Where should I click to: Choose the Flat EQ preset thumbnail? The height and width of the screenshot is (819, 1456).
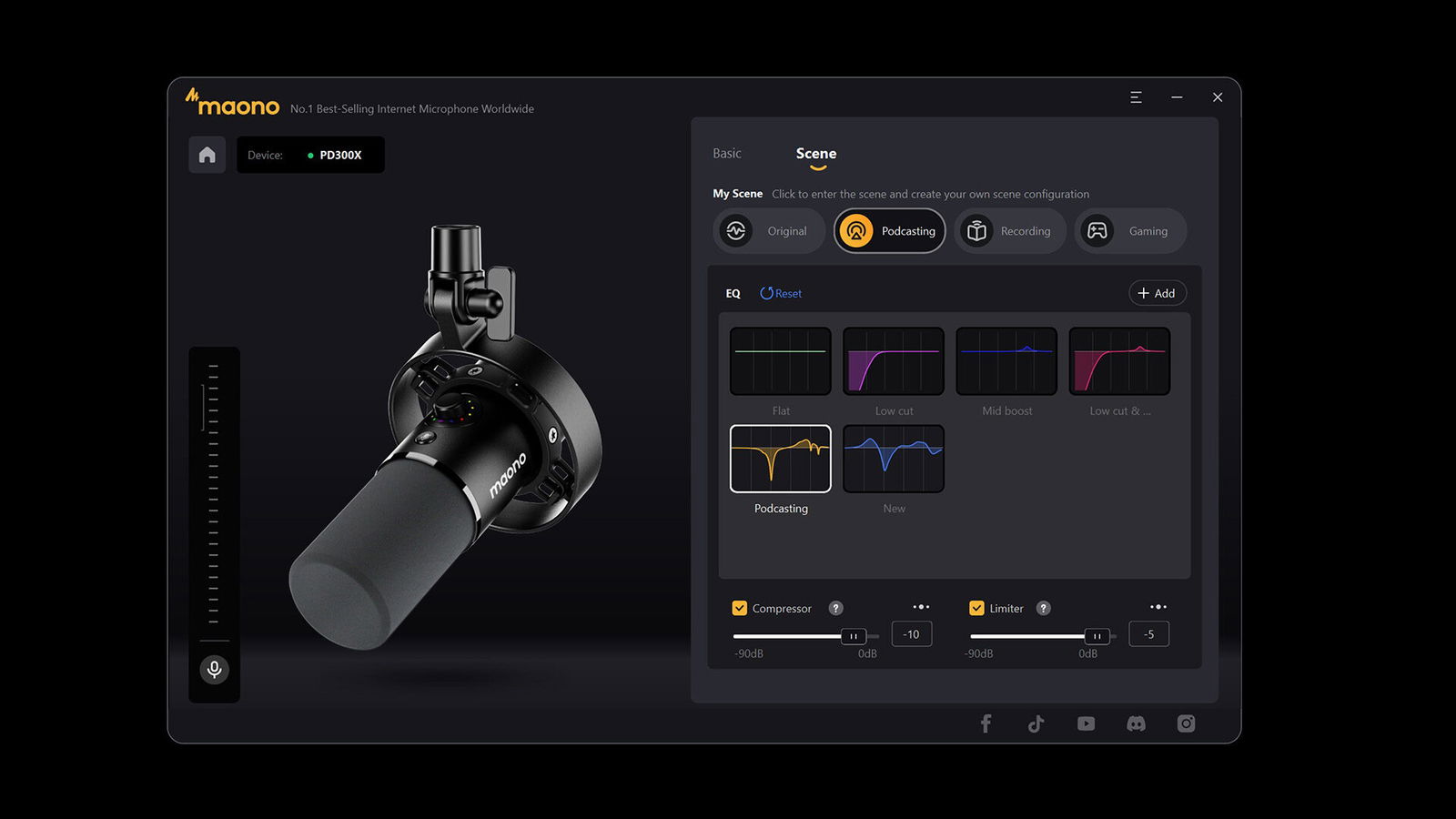pos(781,361)
